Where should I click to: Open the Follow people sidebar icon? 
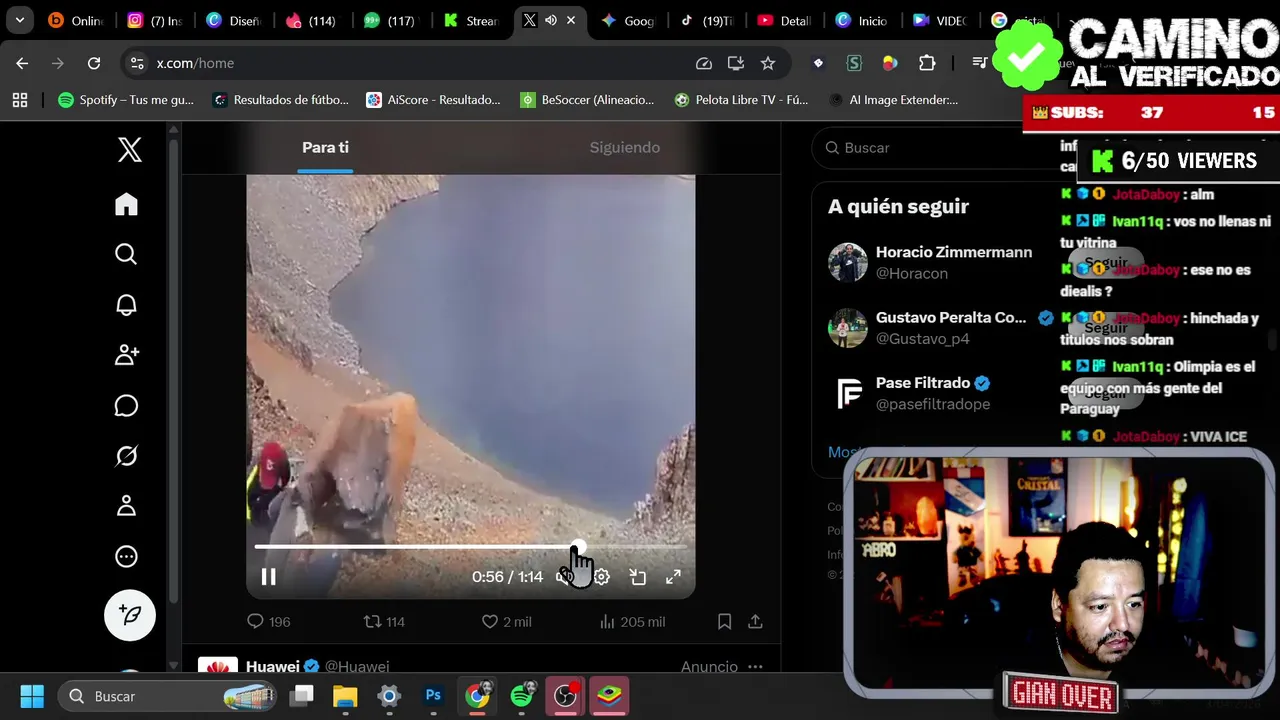pyautogui.click(x=126, y=355)
